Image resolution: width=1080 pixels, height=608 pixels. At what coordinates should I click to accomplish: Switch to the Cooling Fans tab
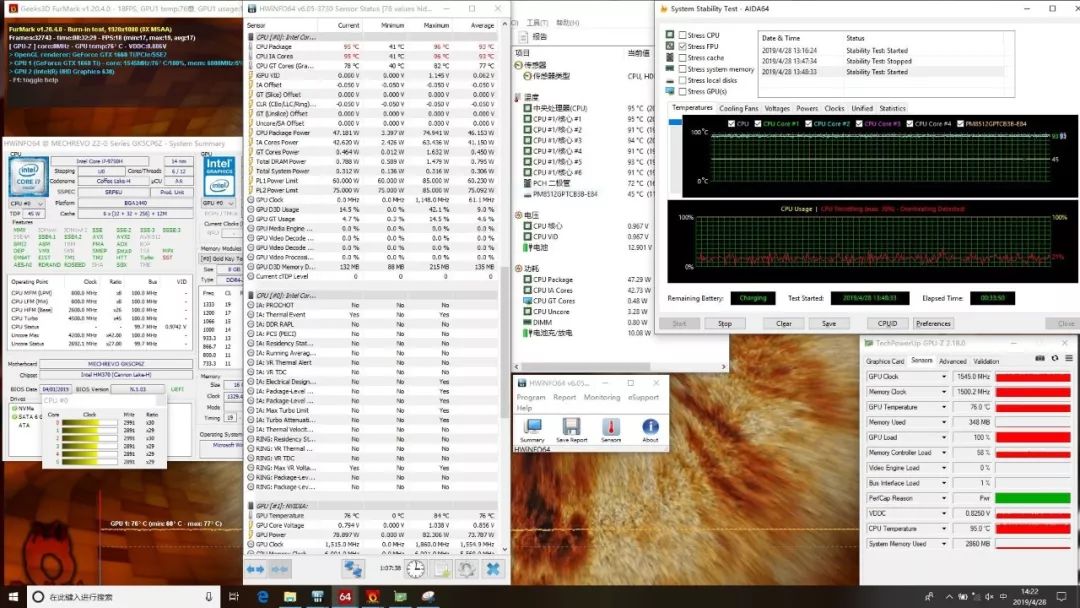[738, 108]
